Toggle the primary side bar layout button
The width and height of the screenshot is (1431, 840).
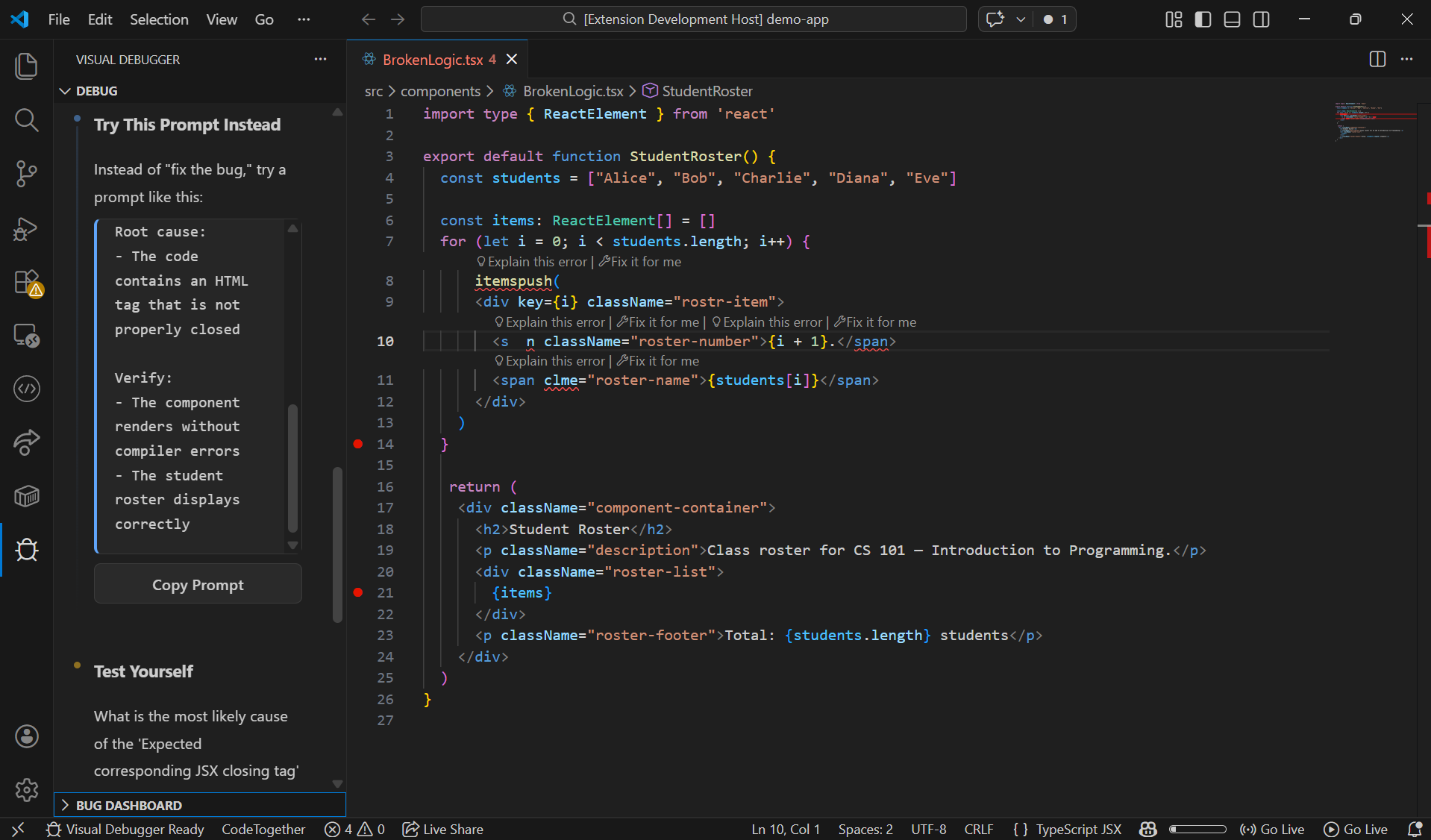click(1203, 19)
